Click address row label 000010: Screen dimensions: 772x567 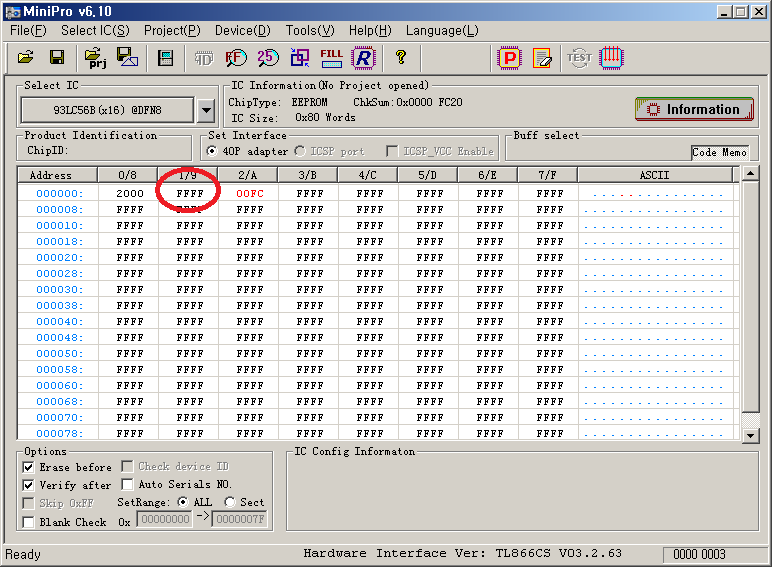click(60, 225)
